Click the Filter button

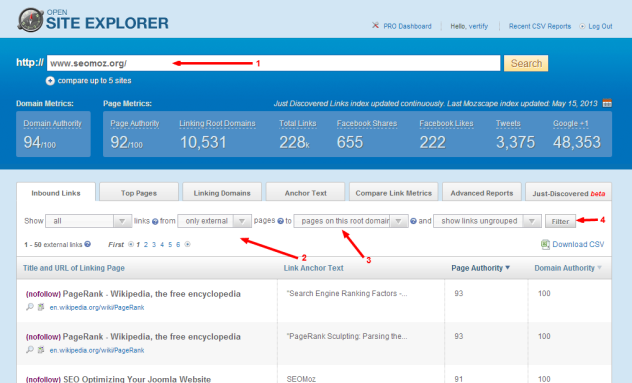[560, 221]
